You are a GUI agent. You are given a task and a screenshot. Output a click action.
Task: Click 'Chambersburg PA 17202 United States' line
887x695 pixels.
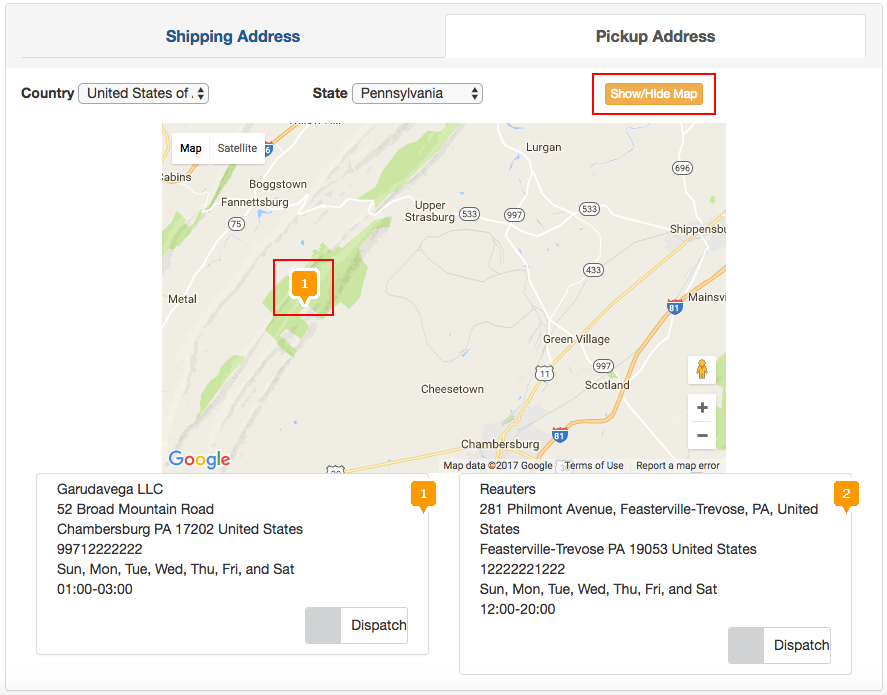tap(180, 529)
